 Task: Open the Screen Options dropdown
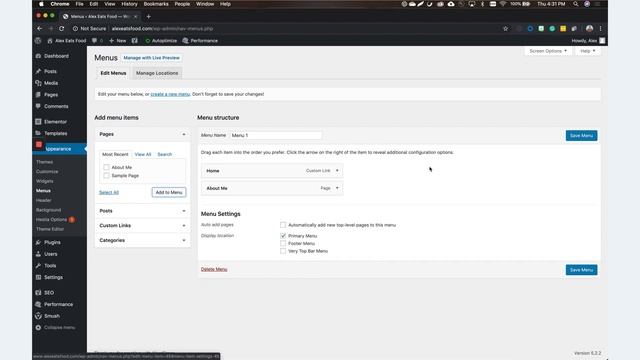[548, 51]
